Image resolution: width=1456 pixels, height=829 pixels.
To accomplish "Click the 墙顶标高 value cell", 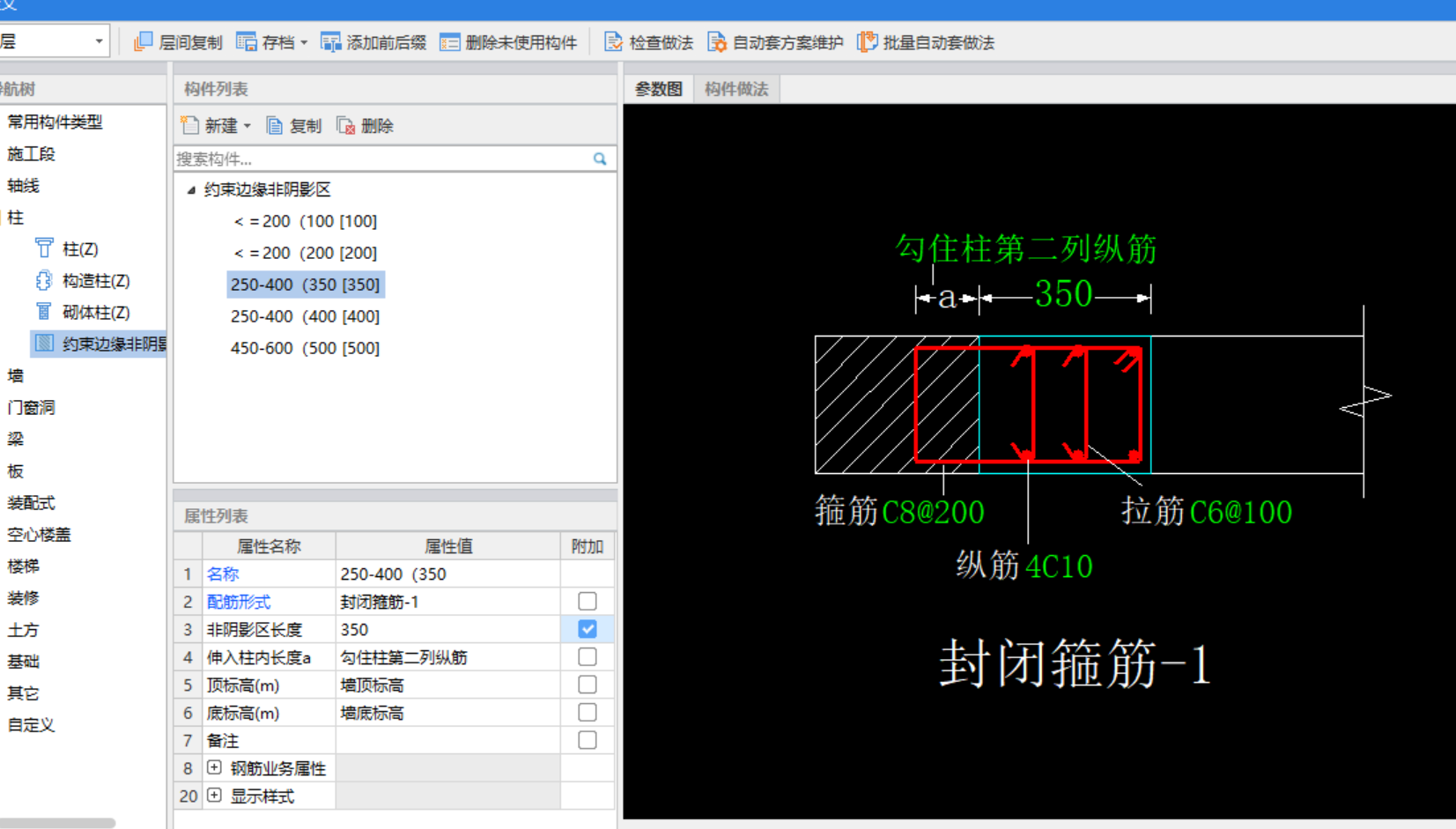I will [447, 685].
